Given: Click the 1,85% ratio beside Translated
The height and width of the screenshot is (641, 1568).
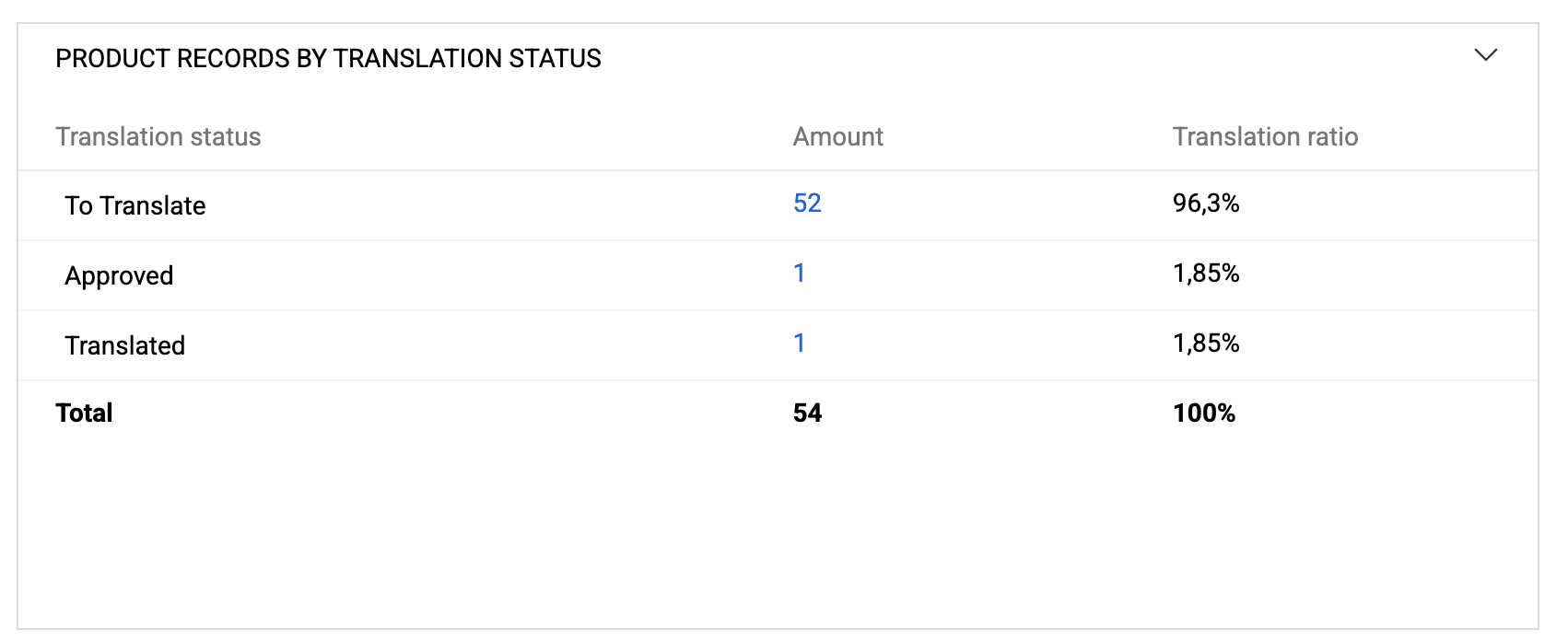Looking at the screenshot, I should 1207,344.
